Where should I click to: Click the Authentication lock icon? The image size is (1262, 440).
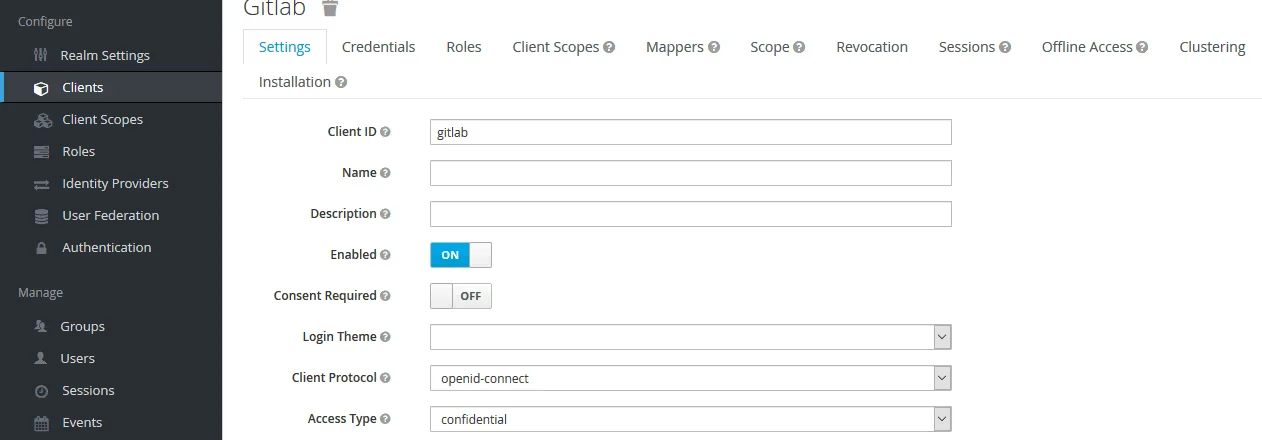[x=41, y=248]
